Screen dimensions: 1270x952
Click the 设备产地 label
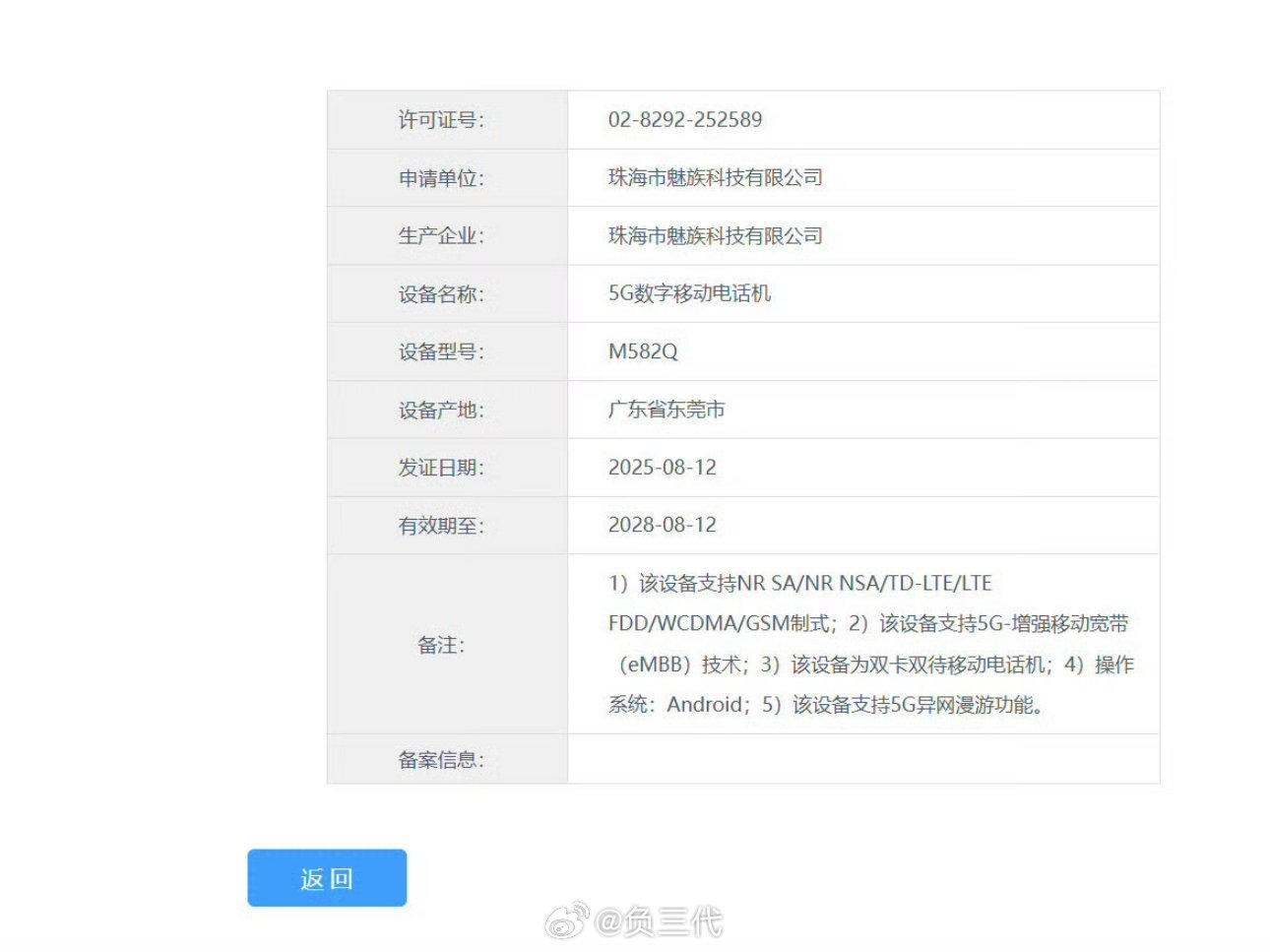pyautogui.click(x=441, y=411)
